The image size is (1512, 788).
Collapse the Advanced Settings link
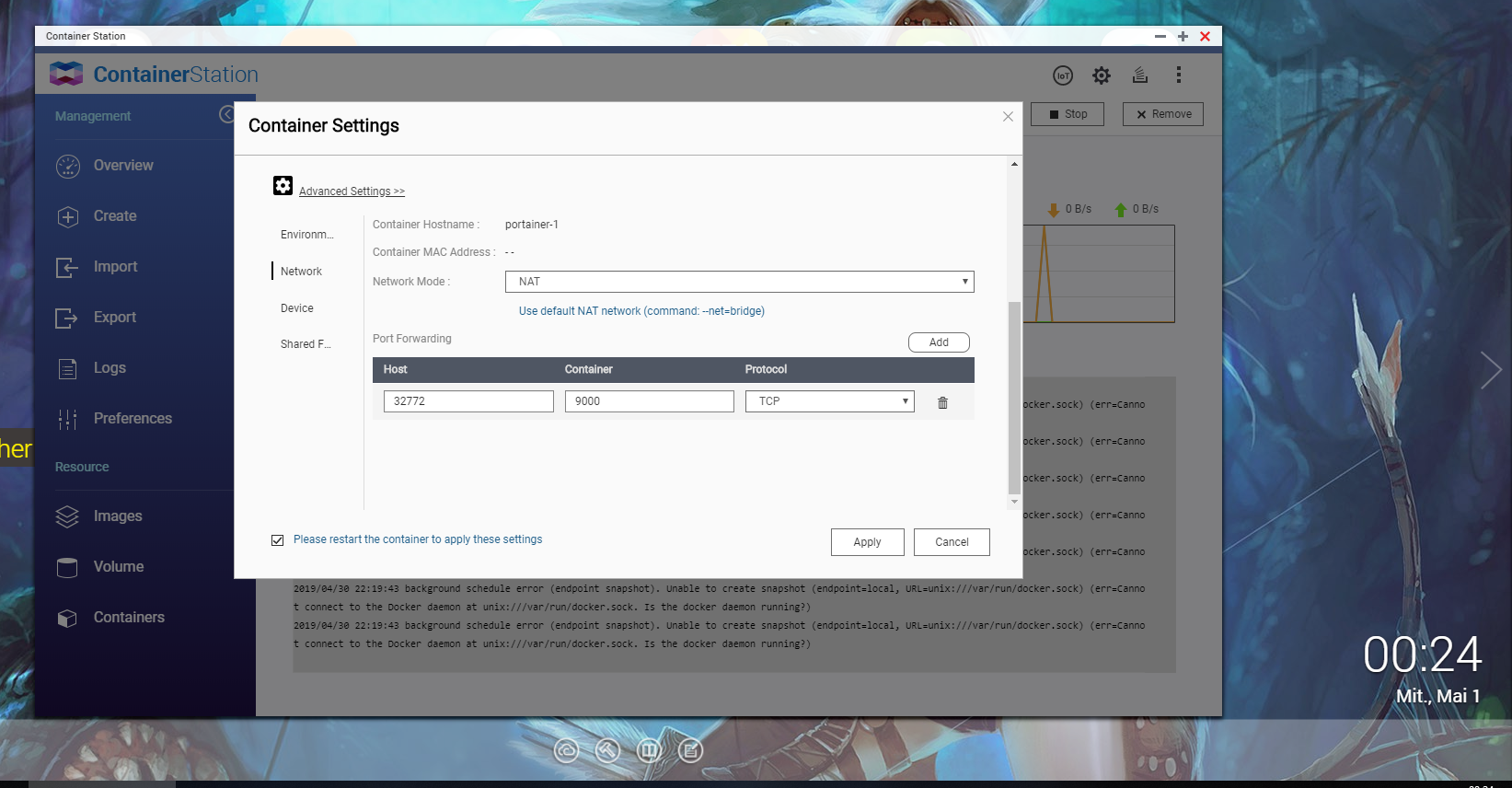pos(352,191)
